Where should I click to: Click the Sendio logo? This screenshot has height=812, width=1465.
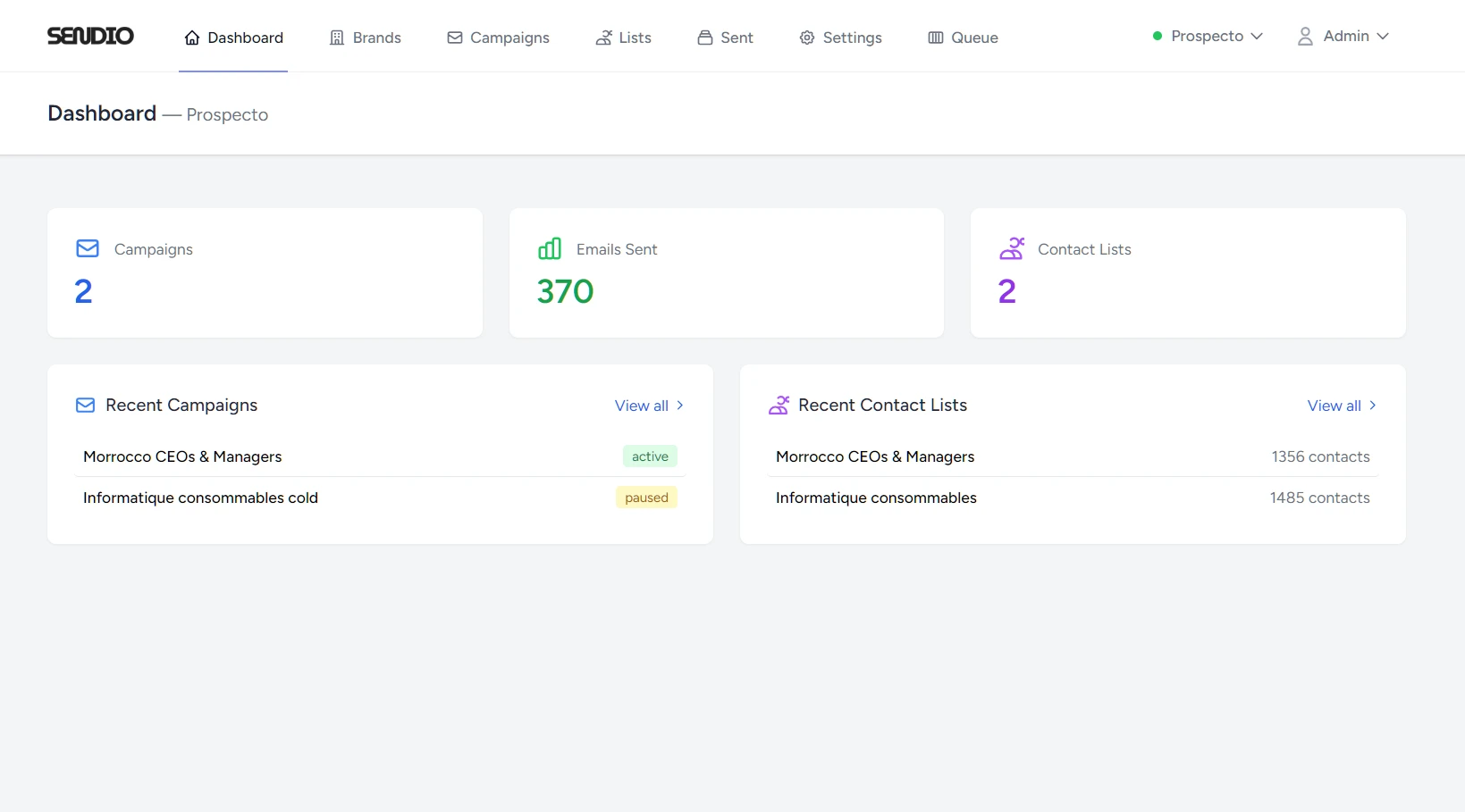point(90,36)
